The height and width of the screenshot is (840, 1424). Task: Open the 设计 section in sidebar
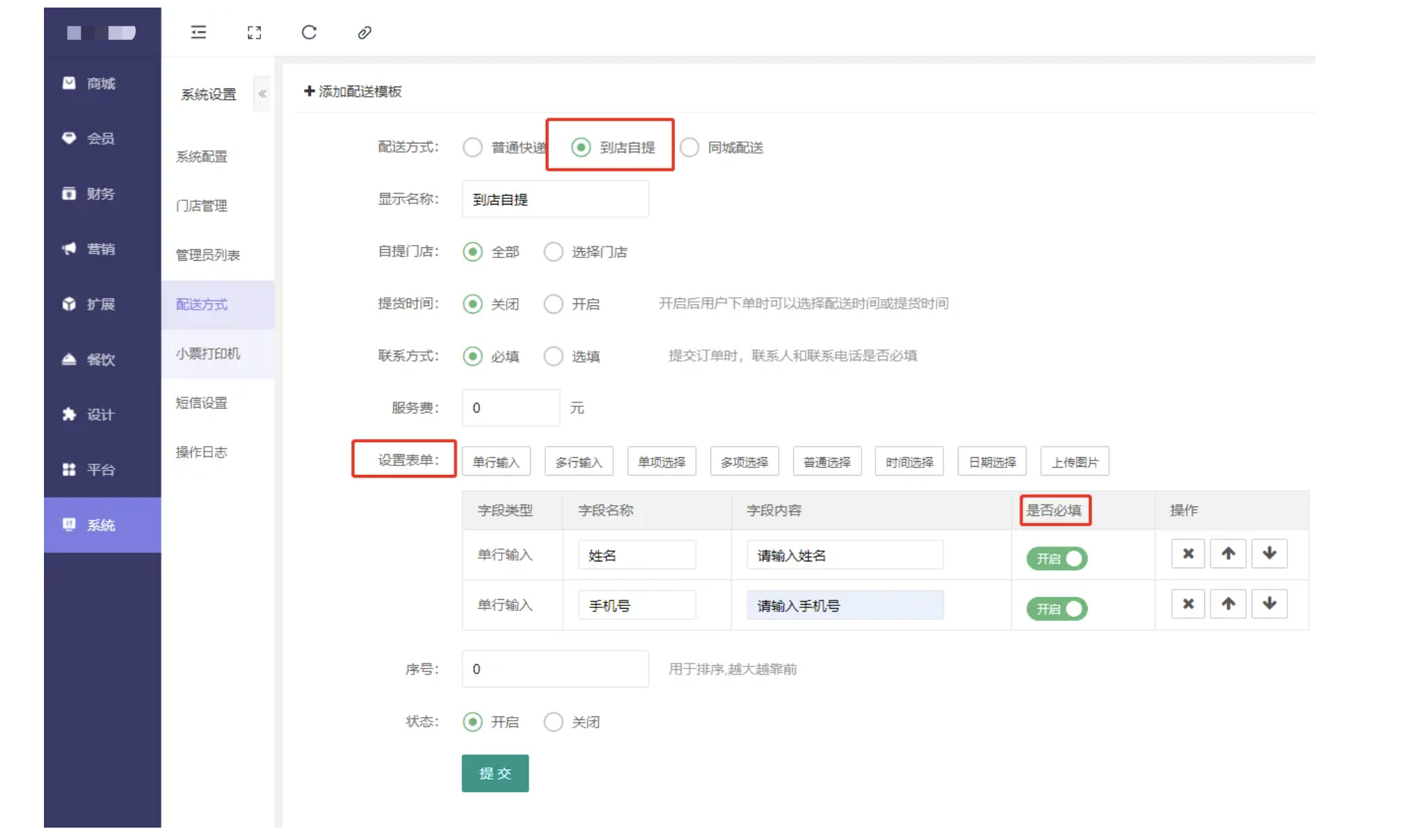(102, 415)
